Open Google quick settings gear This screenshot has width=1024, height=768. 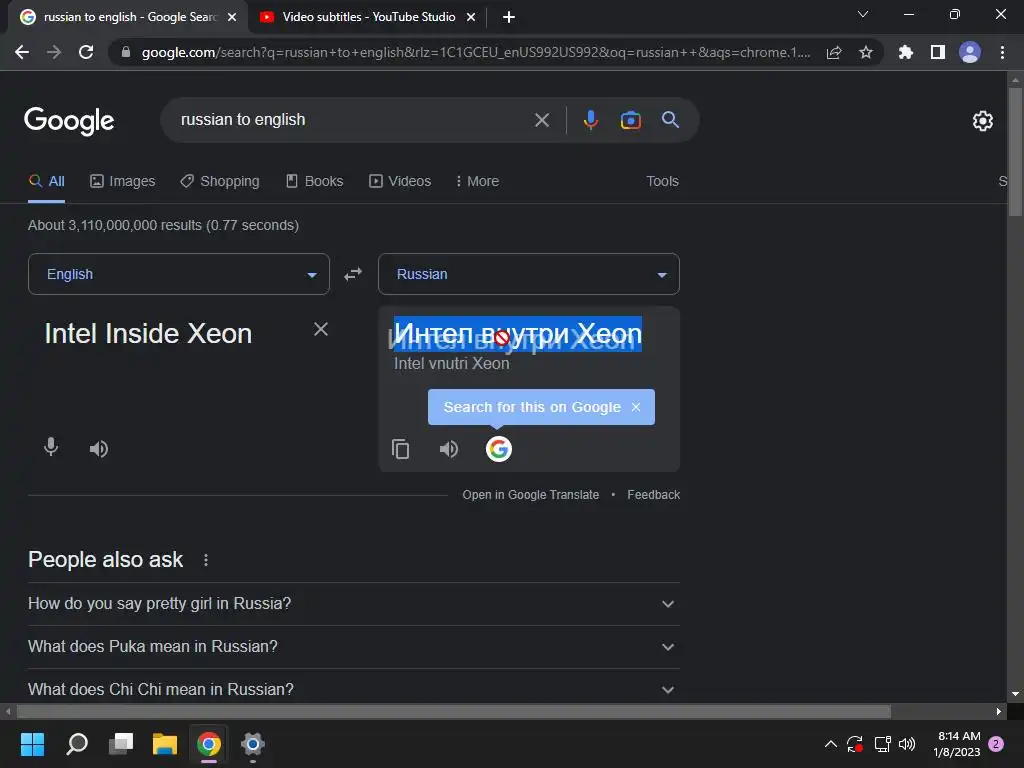point(982,121)
